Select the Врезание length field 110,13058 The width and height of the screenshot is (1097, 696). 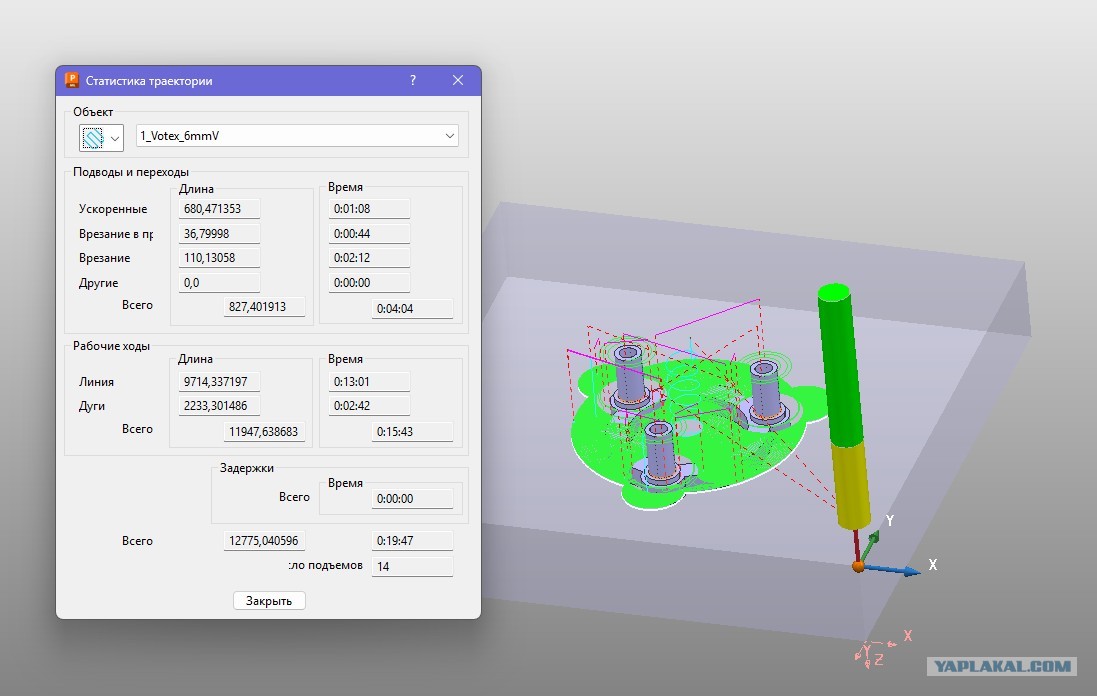click(219, 257)
